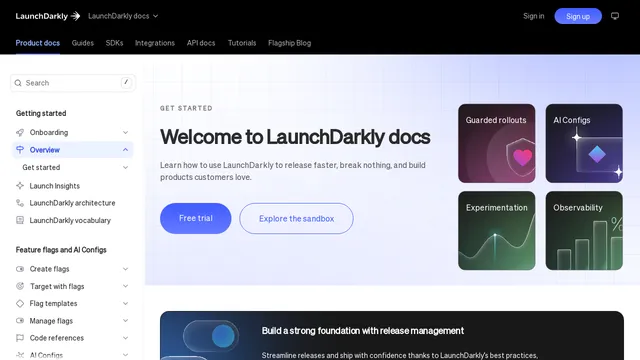Click the Explore the sandbox button
640x360 pixels.
(296, 218)
